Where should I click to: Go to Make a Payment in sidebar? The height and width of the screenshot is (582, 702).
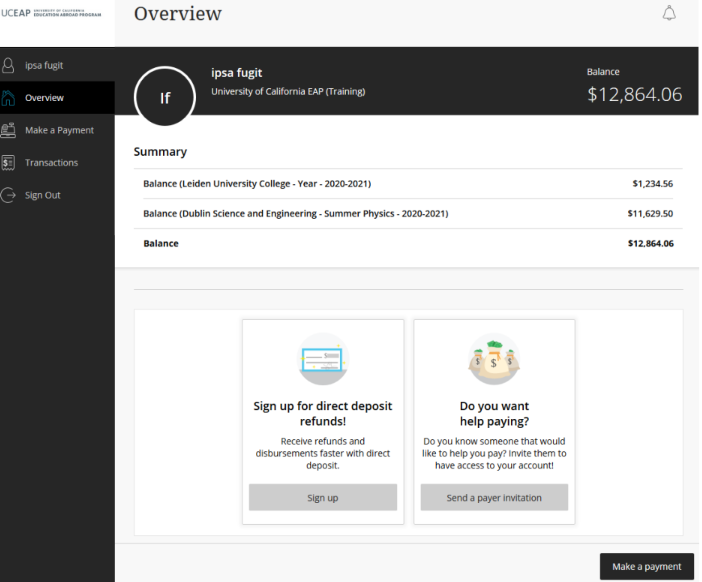[x=60, y=130]
